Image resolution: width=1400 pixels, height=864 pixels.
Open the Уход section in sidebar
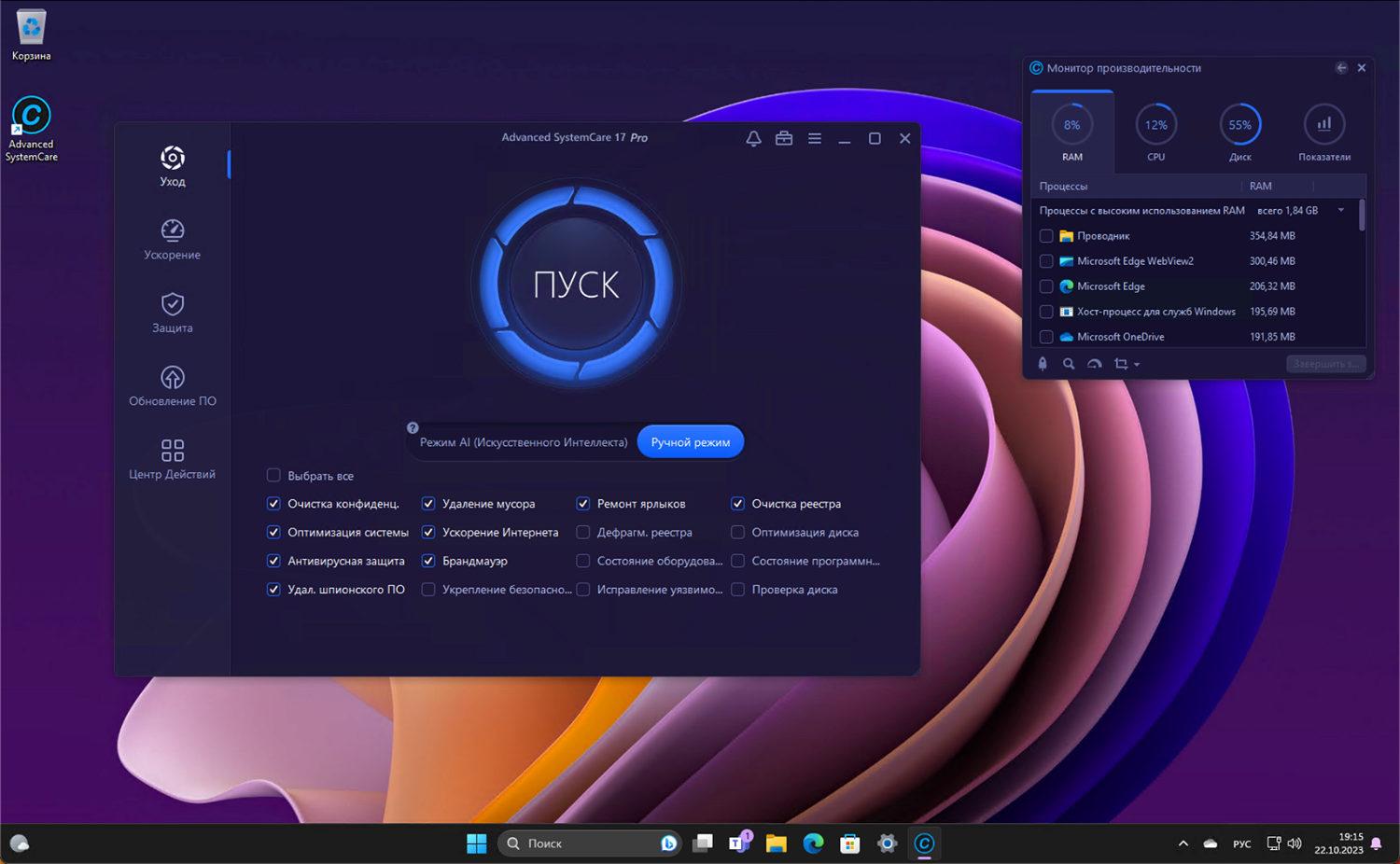coord(173,166)
